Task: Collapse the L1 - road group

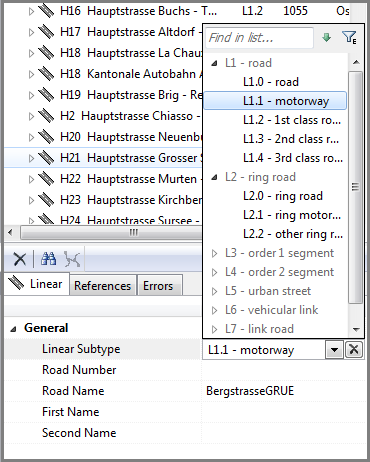Action: pyautogui.click(x=214, y=63)
